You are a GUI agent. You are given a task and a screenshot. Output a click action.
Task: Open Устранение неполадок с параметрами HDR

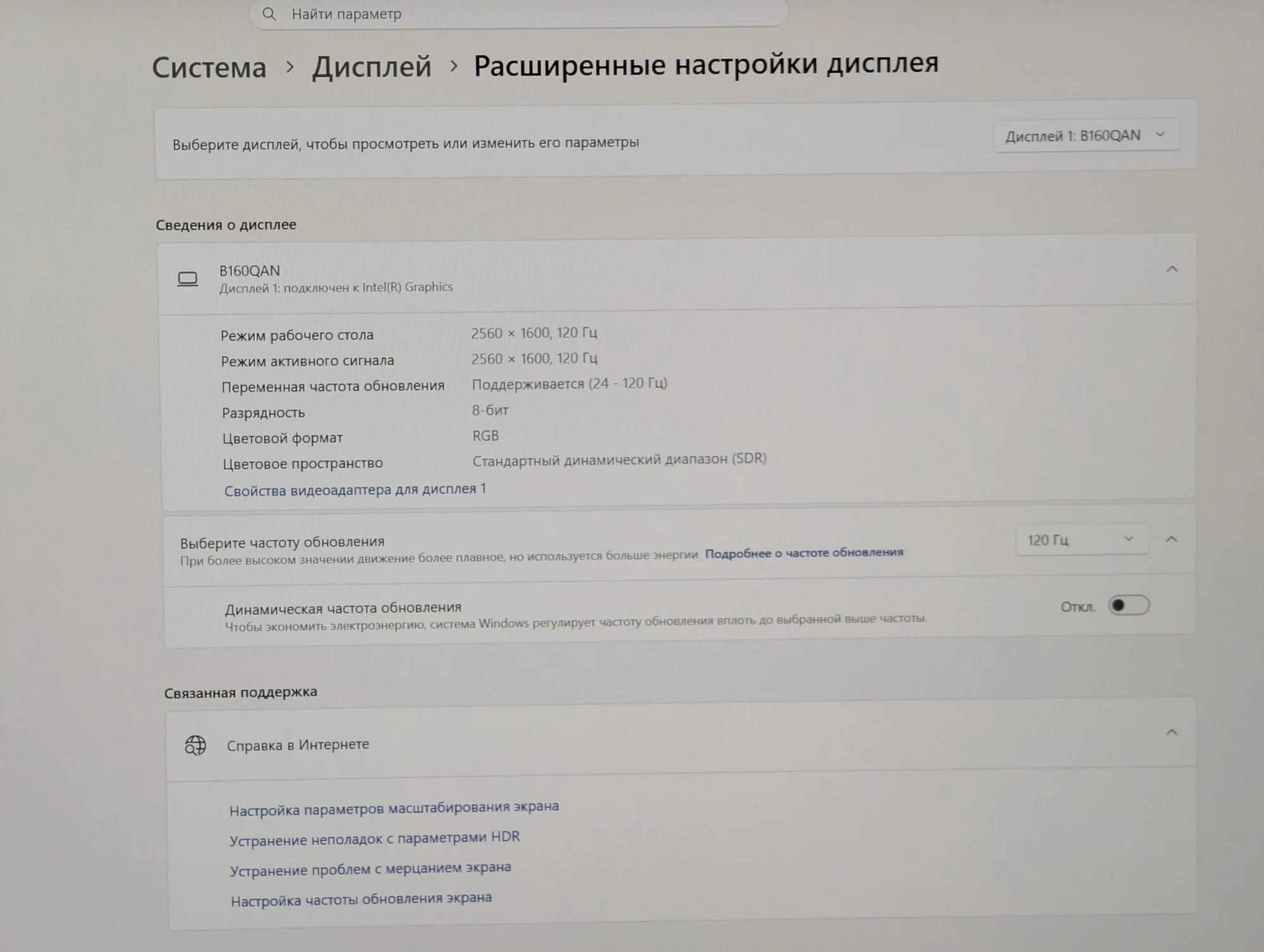pyautogui.click(x=375, y=839)
